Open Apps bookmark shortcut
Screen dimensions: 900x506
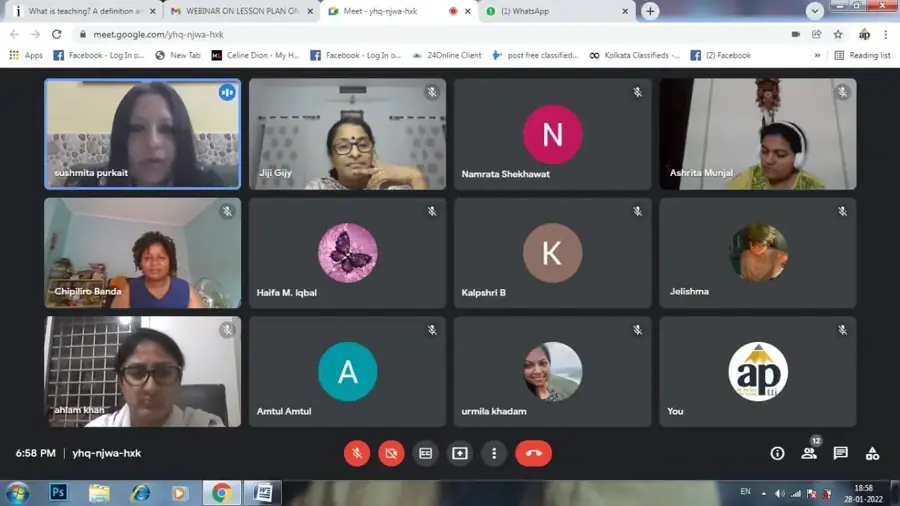(26, 55)
